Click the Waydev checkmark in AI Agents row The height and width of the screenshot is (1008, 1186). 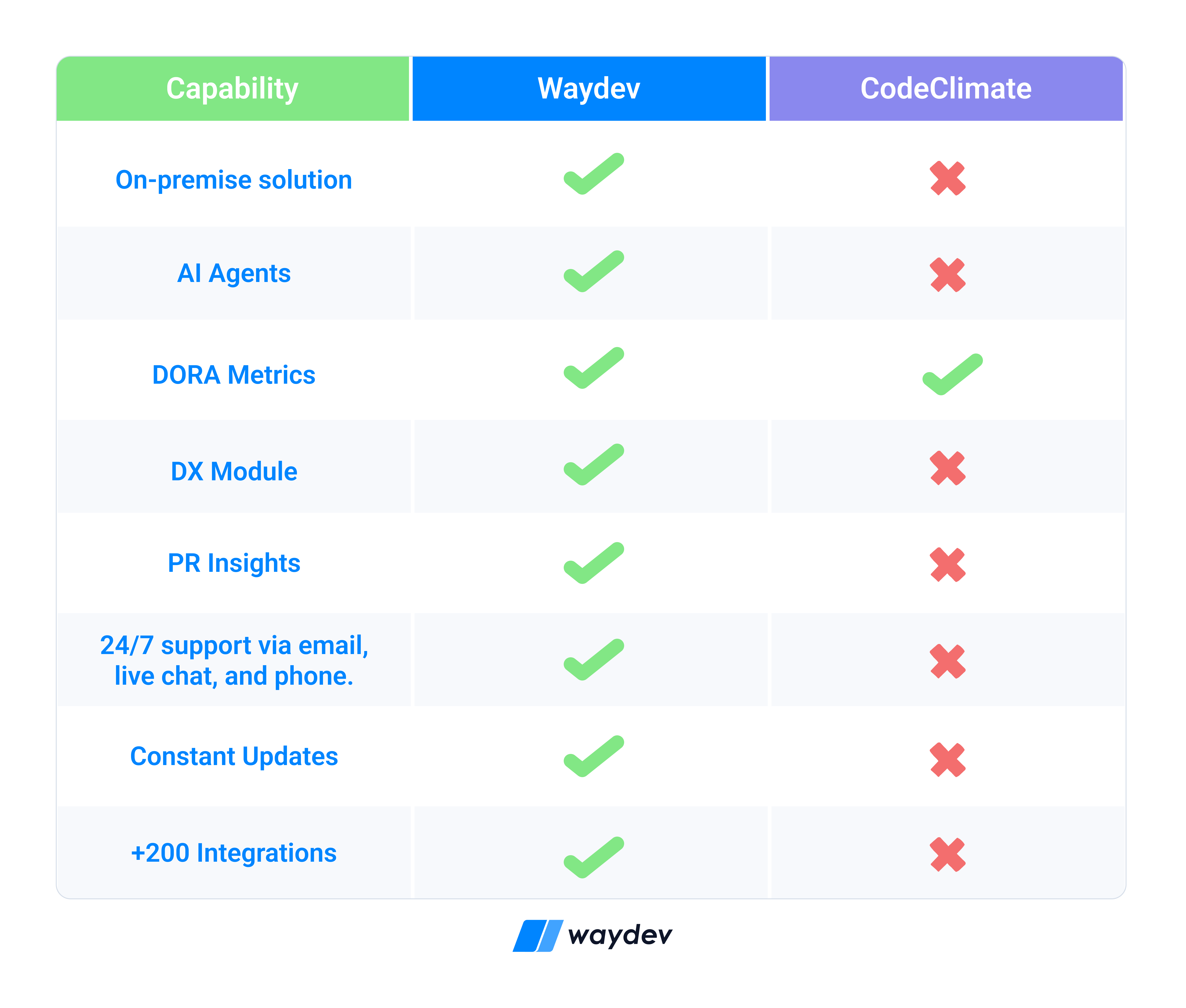pyautogui.click(x=593, y=271)
